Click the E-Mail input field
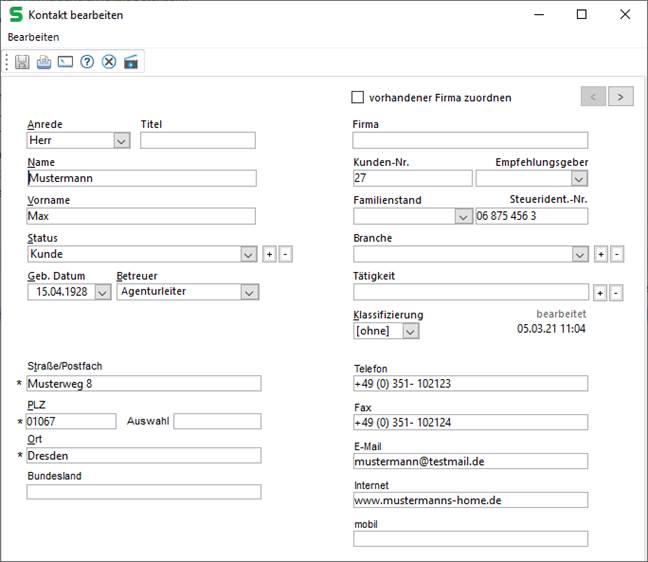This screenshot has width=648, height=562. [x=470, y=461]
